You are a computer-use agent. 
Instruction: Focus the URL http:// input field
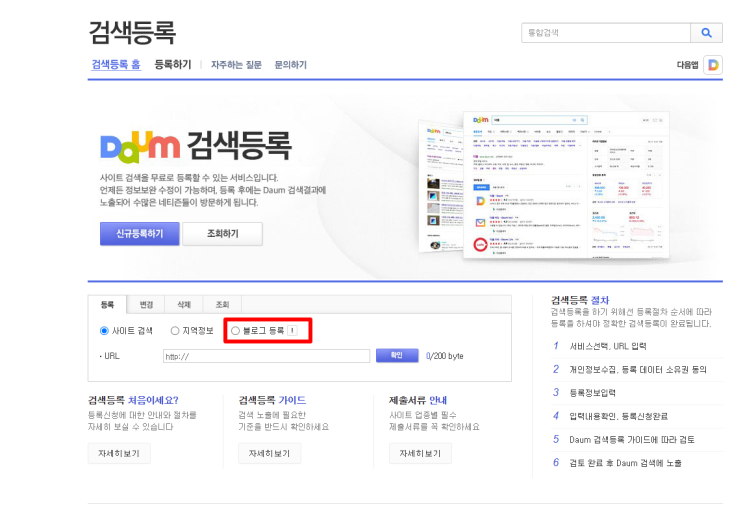[266, 356]
